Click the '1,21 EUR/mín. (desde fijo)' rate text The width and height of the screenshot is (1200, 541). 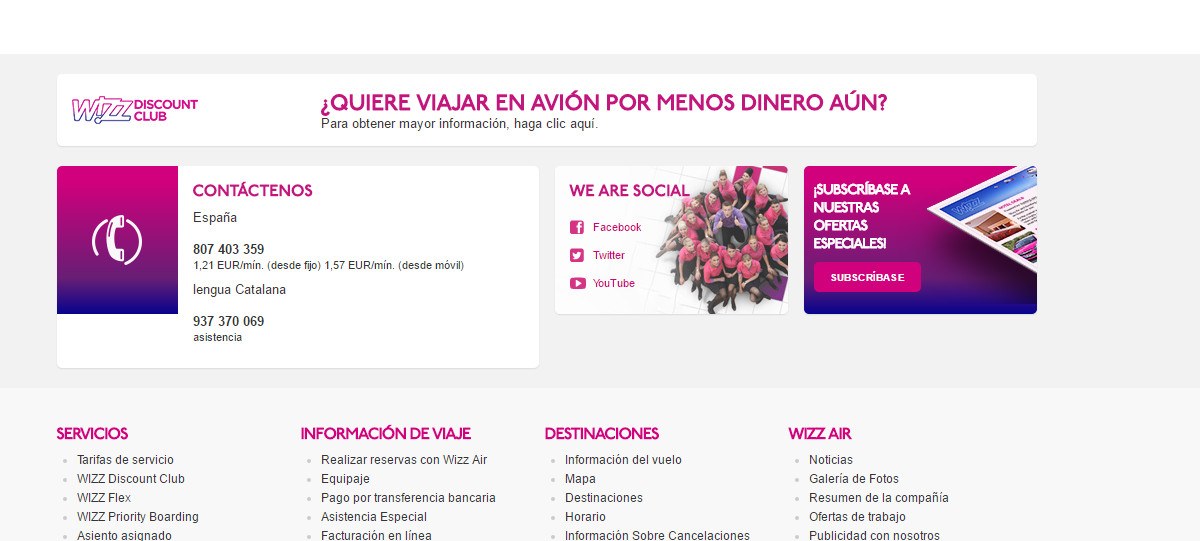click(257, 266)
